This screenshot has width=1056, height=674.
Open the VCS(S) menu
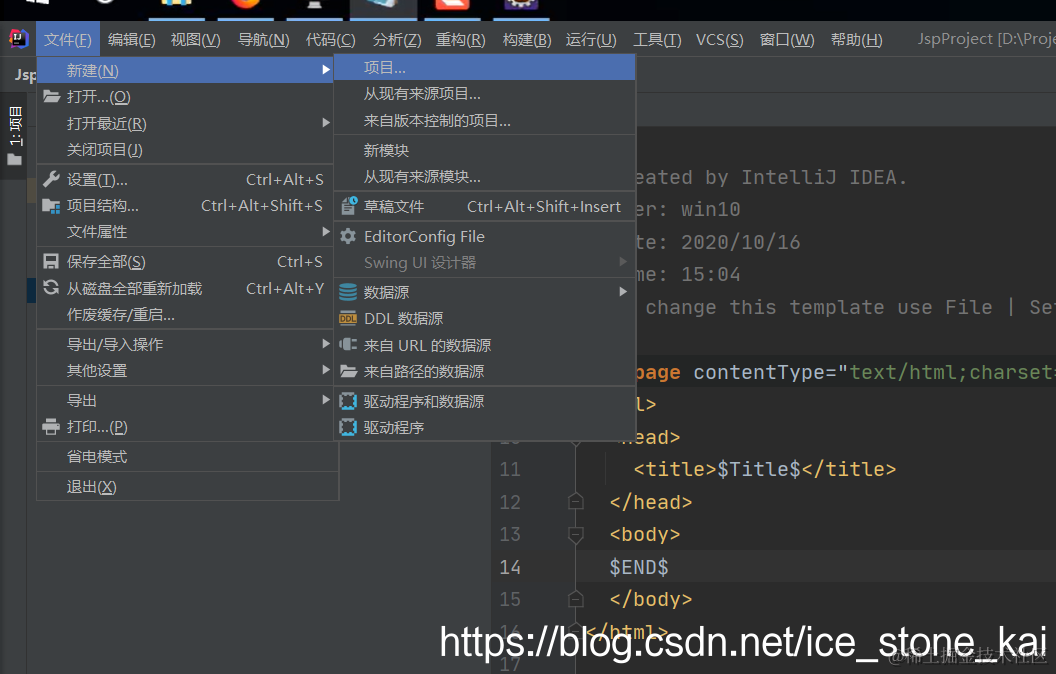click(x=719, y=40)
